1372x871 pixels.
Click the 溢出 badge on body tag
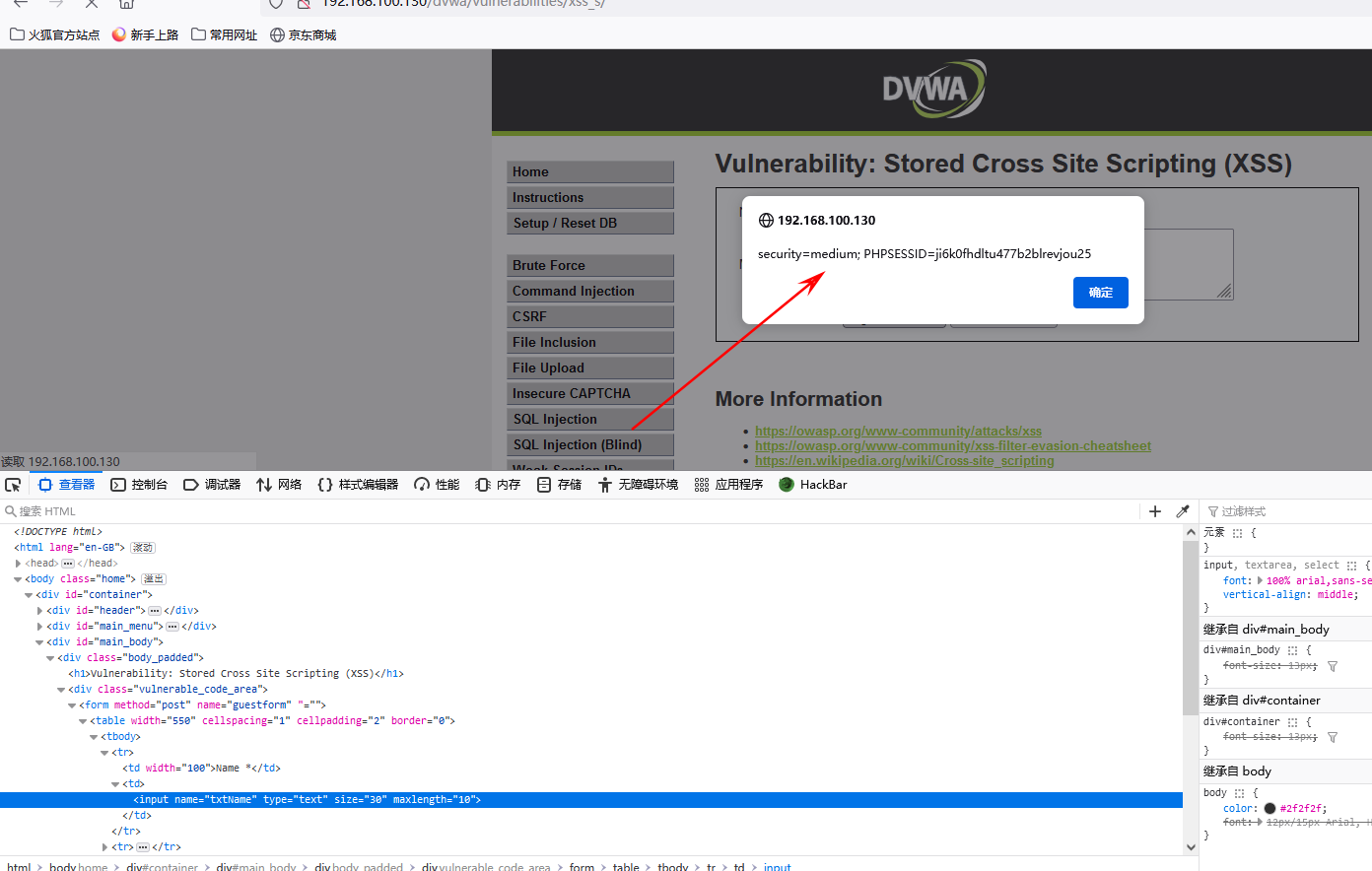pyautogui.click(x=154, y=579)
